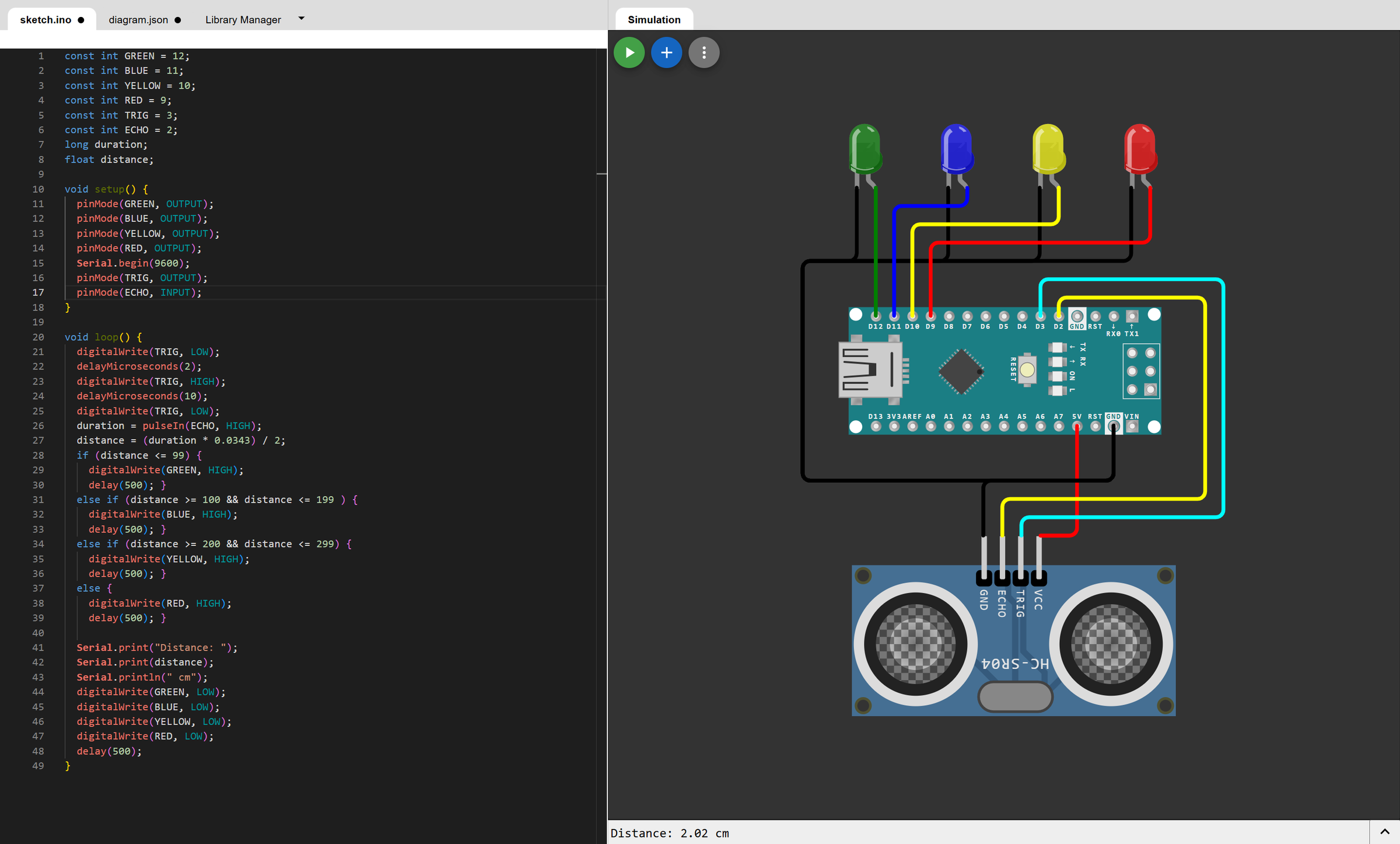Click the blue add part plus button
This screenshot has width=1400, height=844.
(666, 53)
